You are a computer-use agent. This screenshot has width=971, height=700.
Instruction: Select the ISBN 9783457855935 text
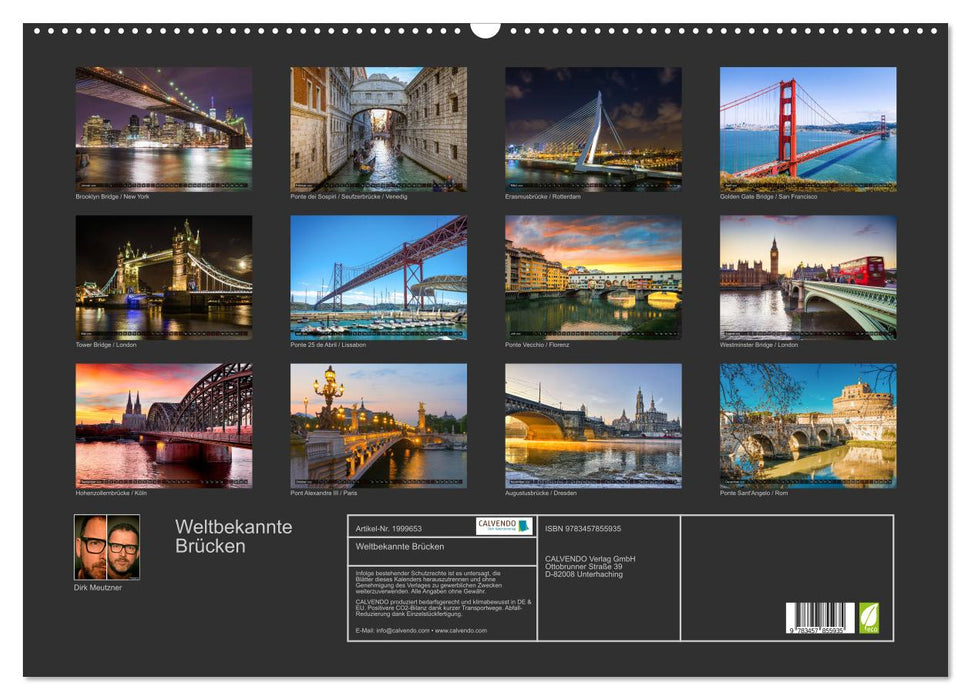583,527
